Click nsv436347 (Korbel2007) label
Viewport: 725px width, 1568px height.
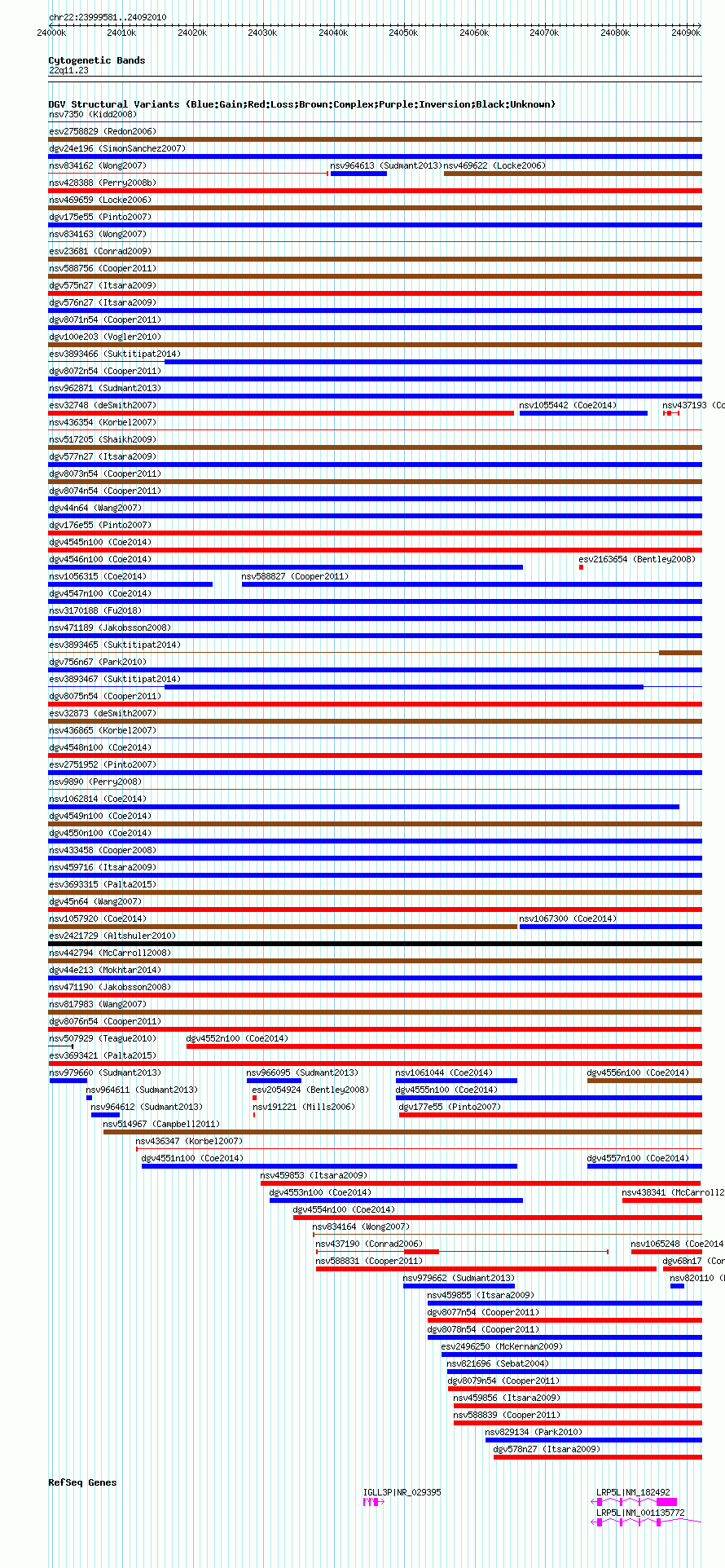pyautogui.click(x=189, y=1141)
